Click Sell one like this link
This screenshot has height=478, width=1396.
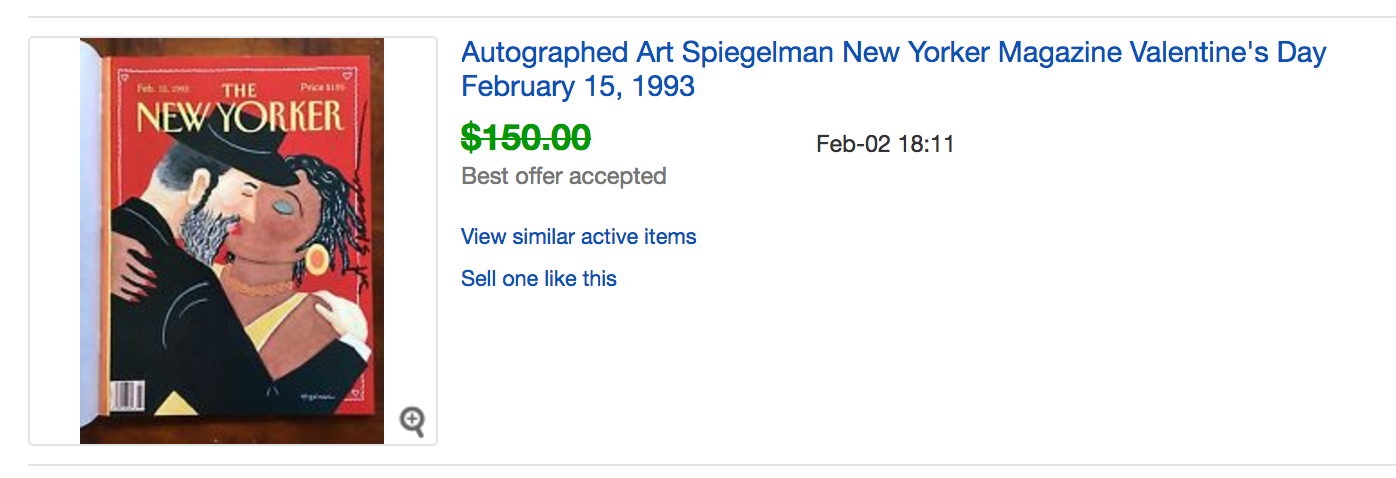(538, 279)
